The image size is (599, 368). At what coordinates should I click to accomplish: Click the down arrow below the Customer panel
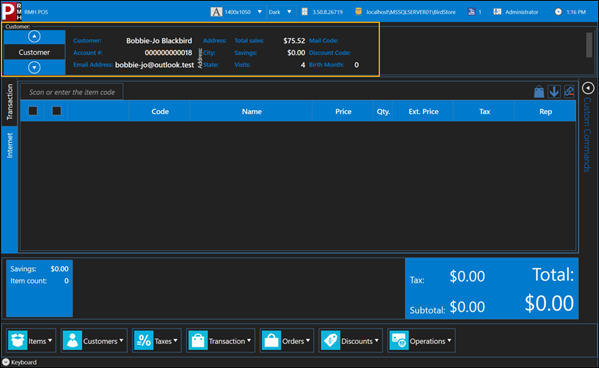point(34,68)
